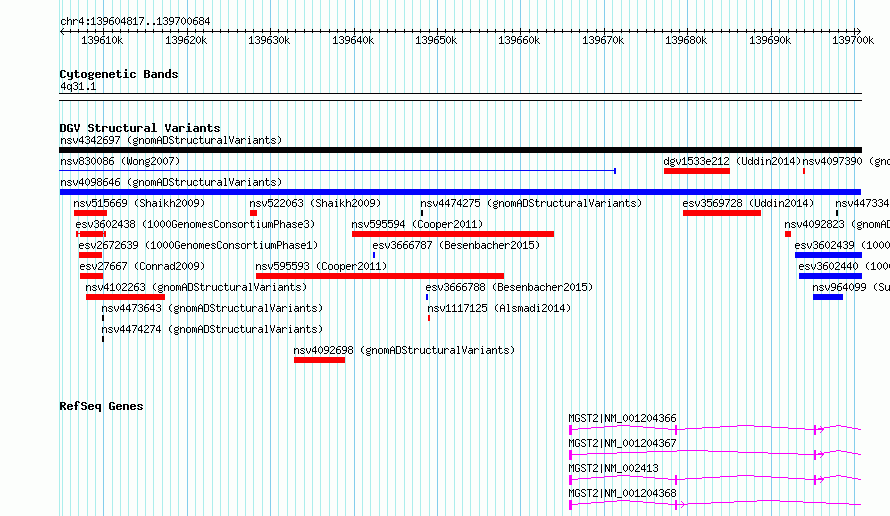Click nsv4102263 gnomAD variant label
890x516 pixels.
coord(196,287)
